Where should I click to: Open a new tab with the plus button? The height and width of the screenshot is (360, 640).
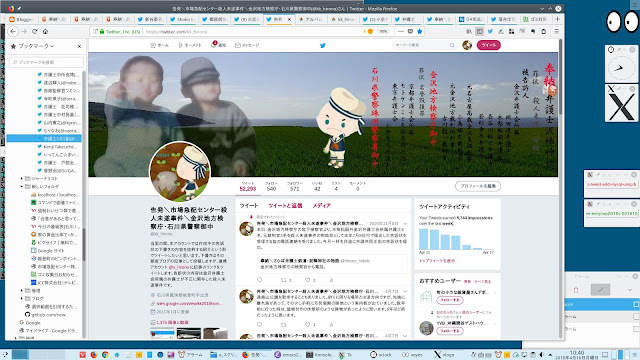point(558,19)
